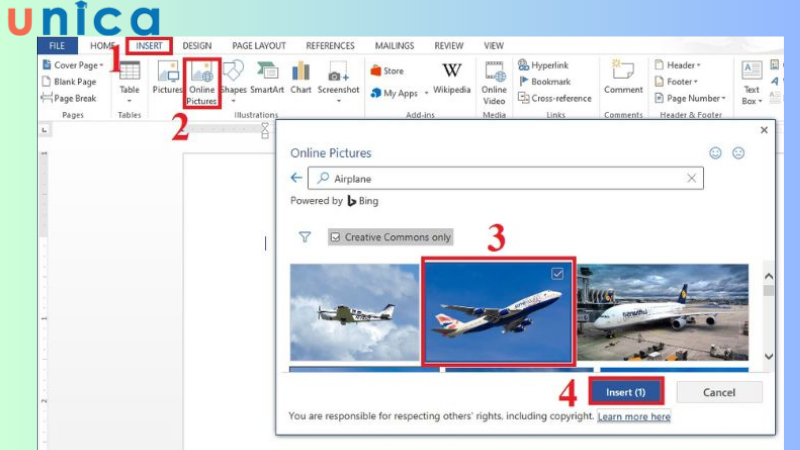
Task: Open the SmartArt graphic tool
Action: point(267,76)
